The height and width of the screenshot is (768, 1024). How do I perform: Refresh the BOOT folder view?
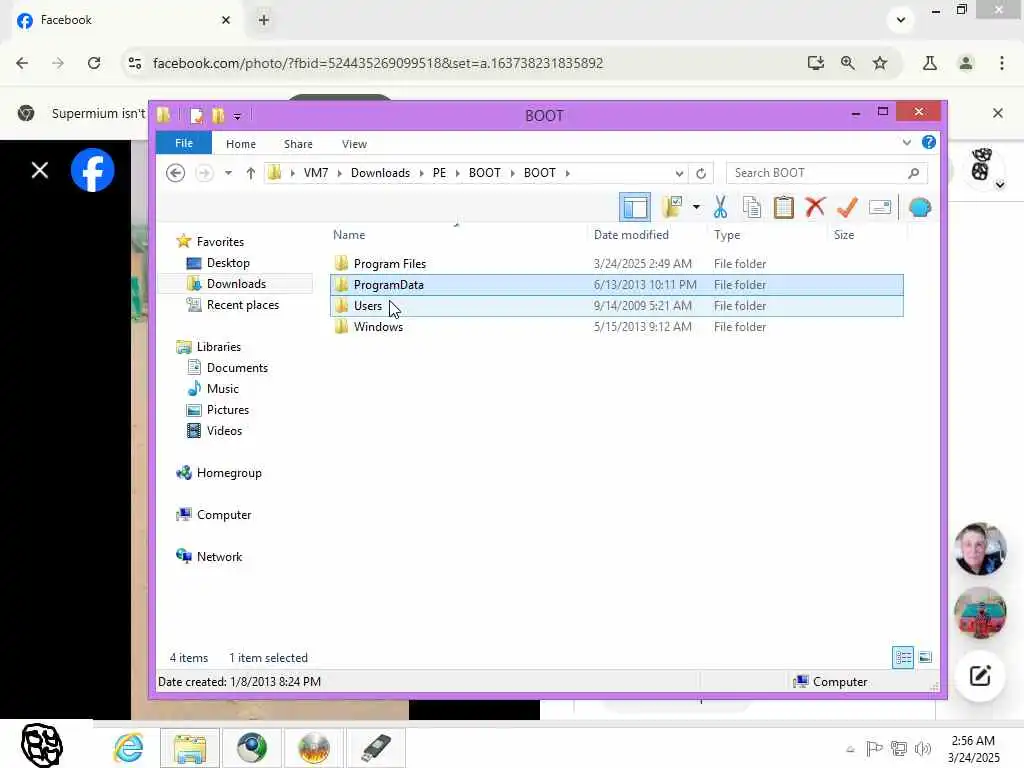pyautogui.click(x=701, y=173)
